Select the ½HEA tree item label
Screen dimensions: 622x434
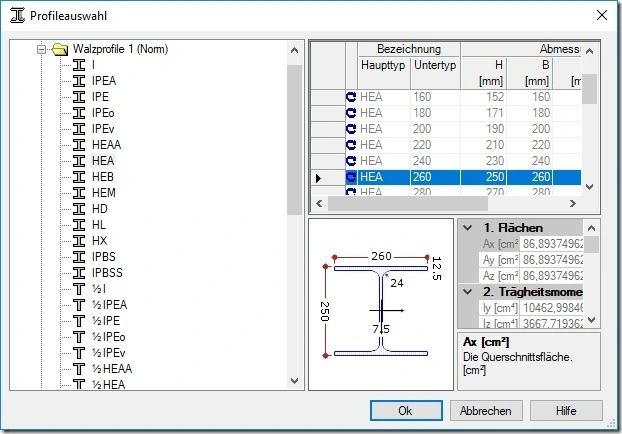108,384
